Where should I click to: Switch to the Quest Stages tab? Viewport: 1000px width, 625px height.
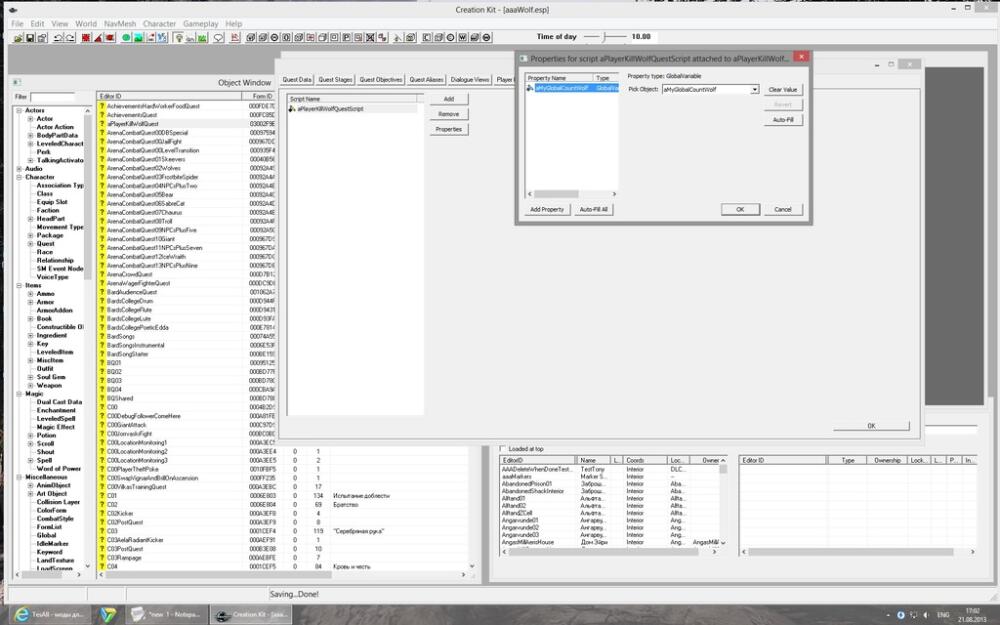click(x=335, y=80)
